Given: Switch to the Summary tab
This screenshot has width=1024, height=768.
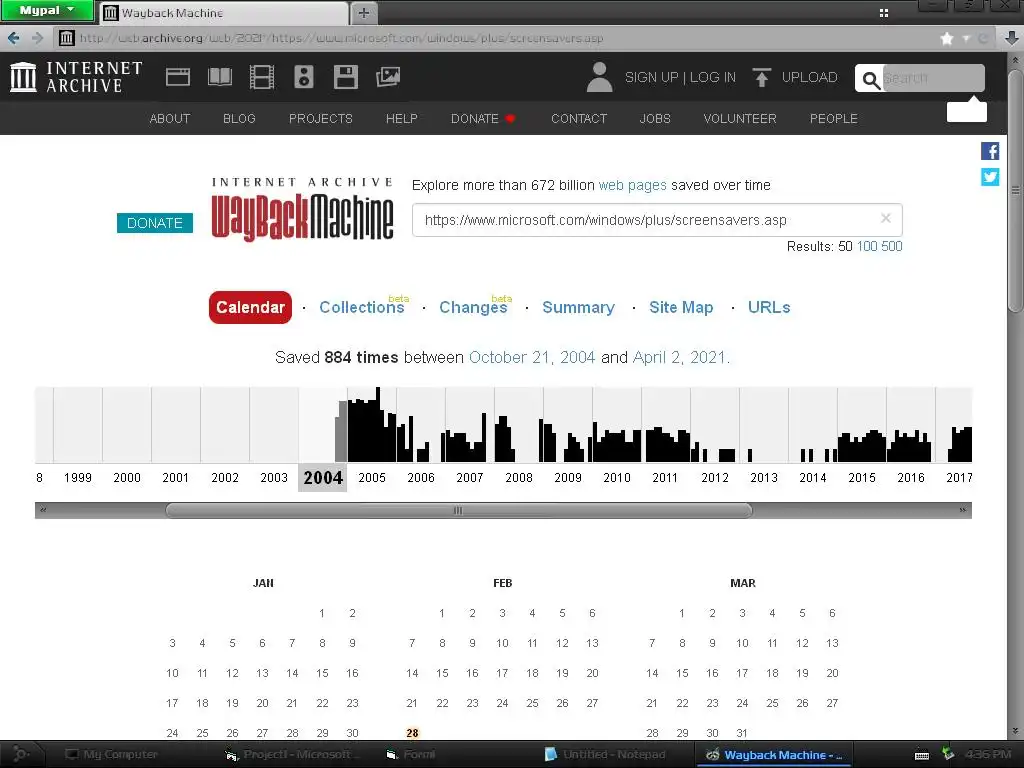Looking at the screenshot, I should tap(579, 307).
